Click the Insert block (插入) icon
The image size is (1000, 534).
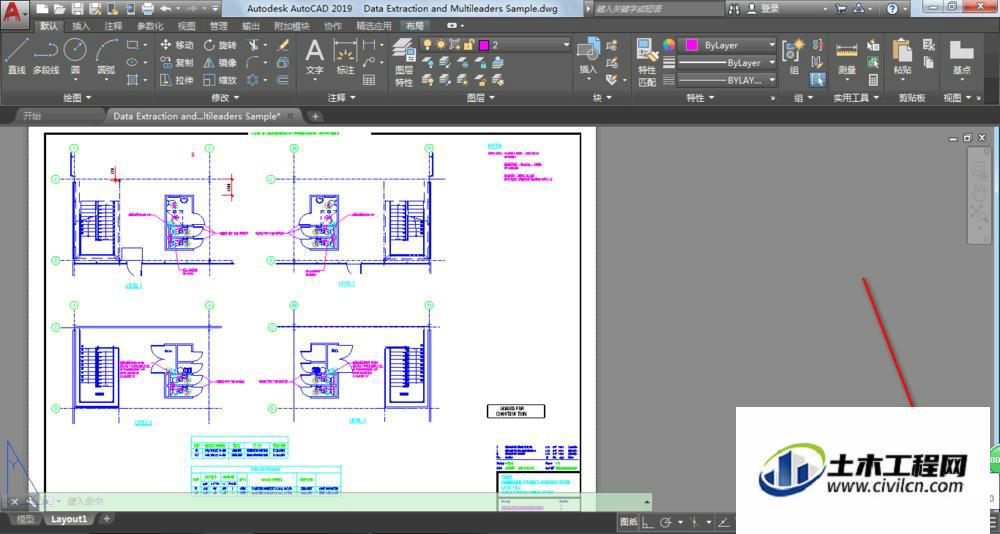pos(588,57)
